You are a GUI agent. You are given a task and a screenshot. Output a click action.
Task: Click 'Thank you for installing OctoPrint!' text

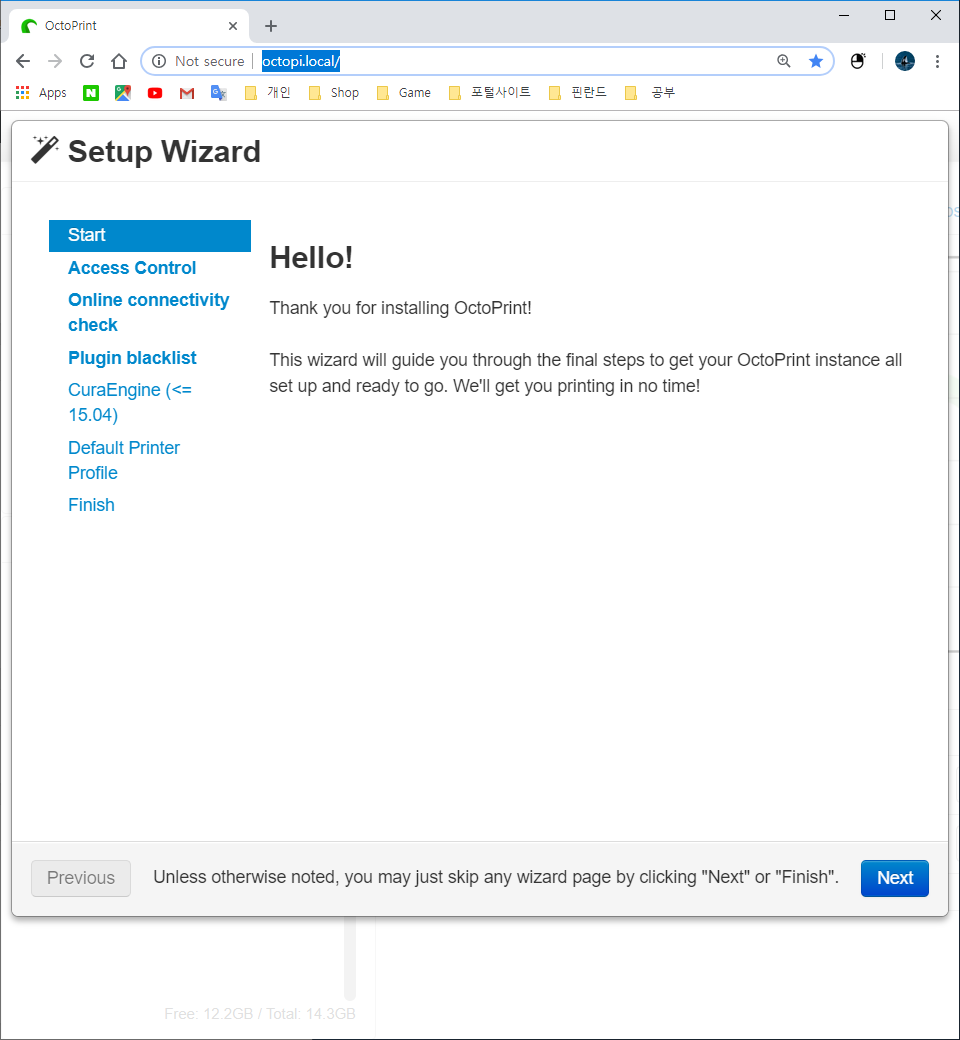point(400,308)
